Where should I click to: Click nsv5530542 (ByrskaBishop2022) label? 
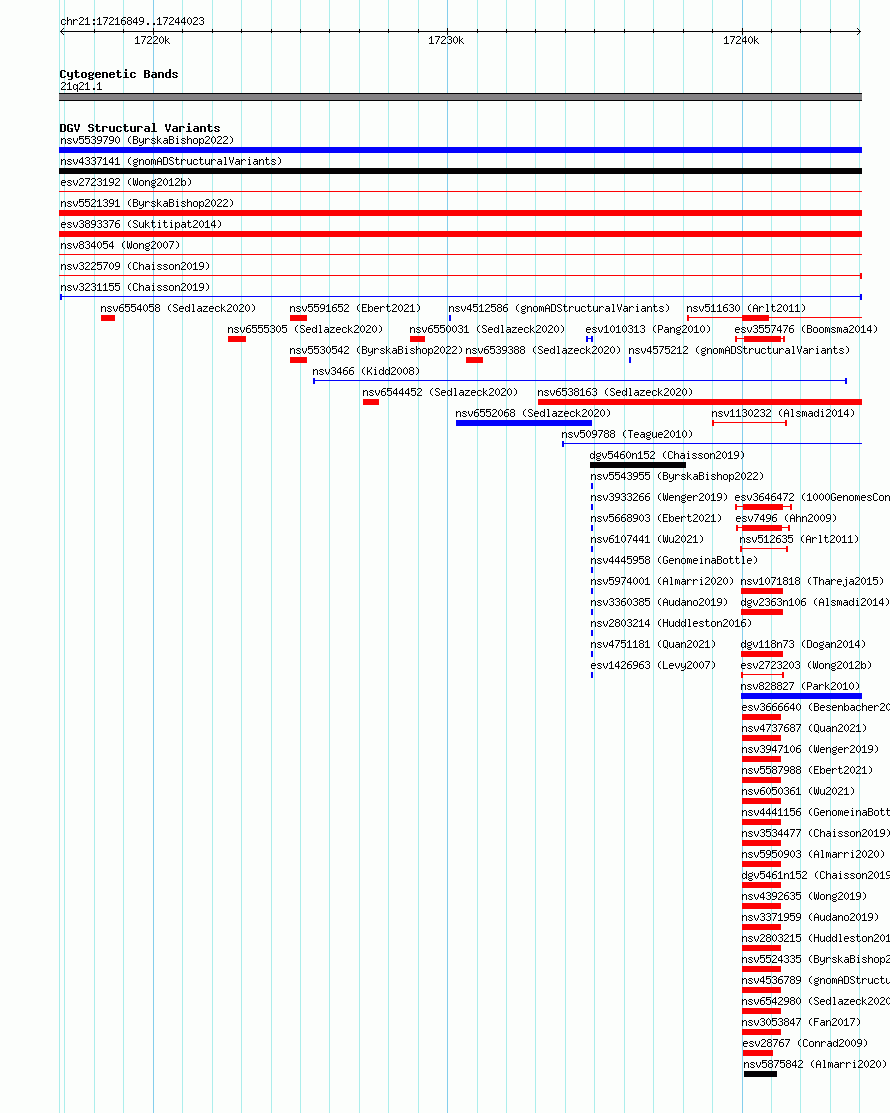pyautogui.click(x=376, y=351)
